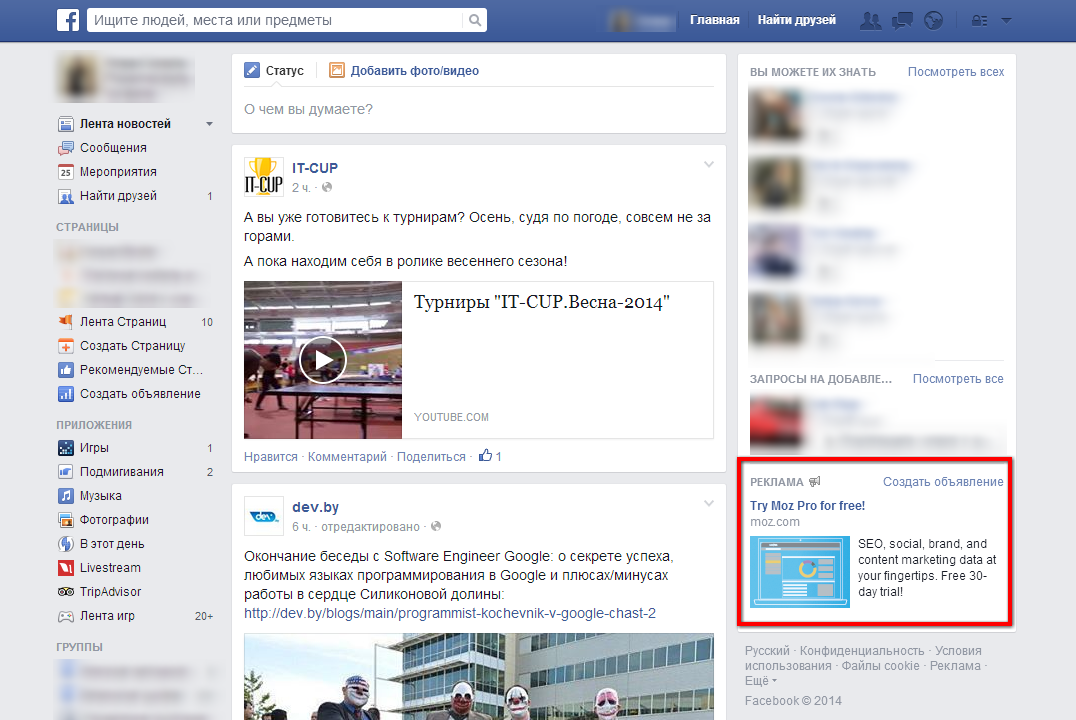
Task: Expand the Ещё footer menu
Action: pos(761,681)
